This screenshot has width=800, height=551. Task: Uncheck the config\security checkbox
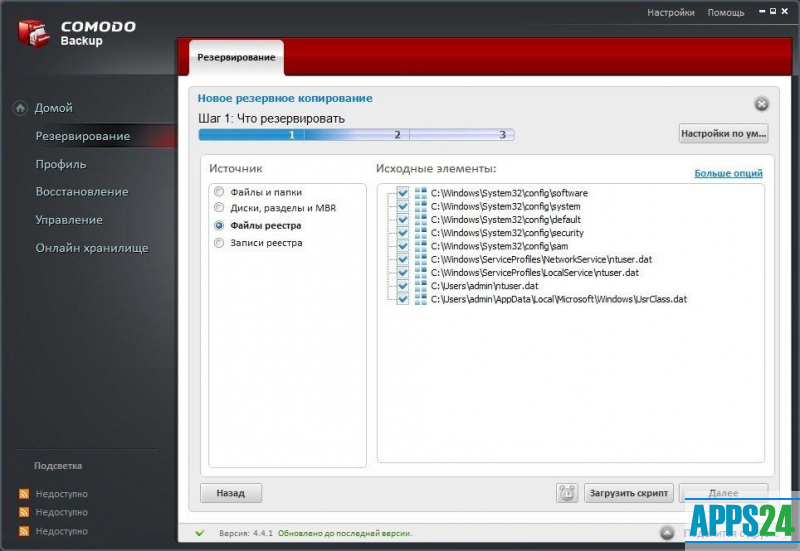403,232
